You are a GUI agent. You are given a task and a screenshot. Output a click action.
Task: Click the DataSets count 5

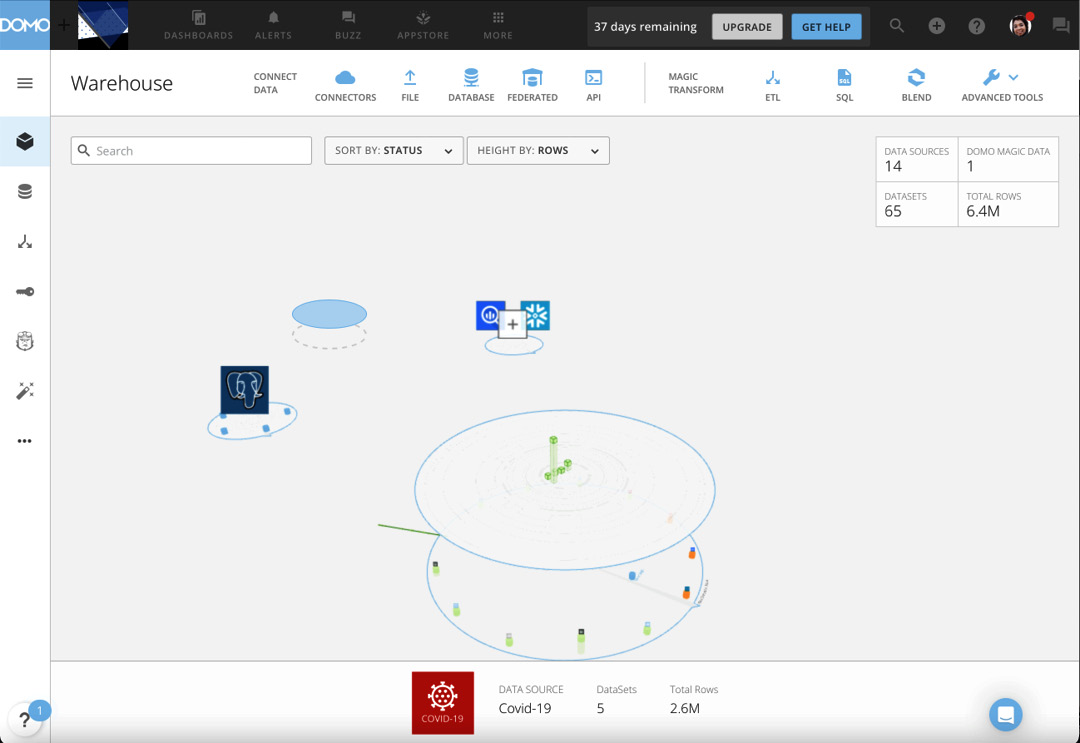pos(601,709)
